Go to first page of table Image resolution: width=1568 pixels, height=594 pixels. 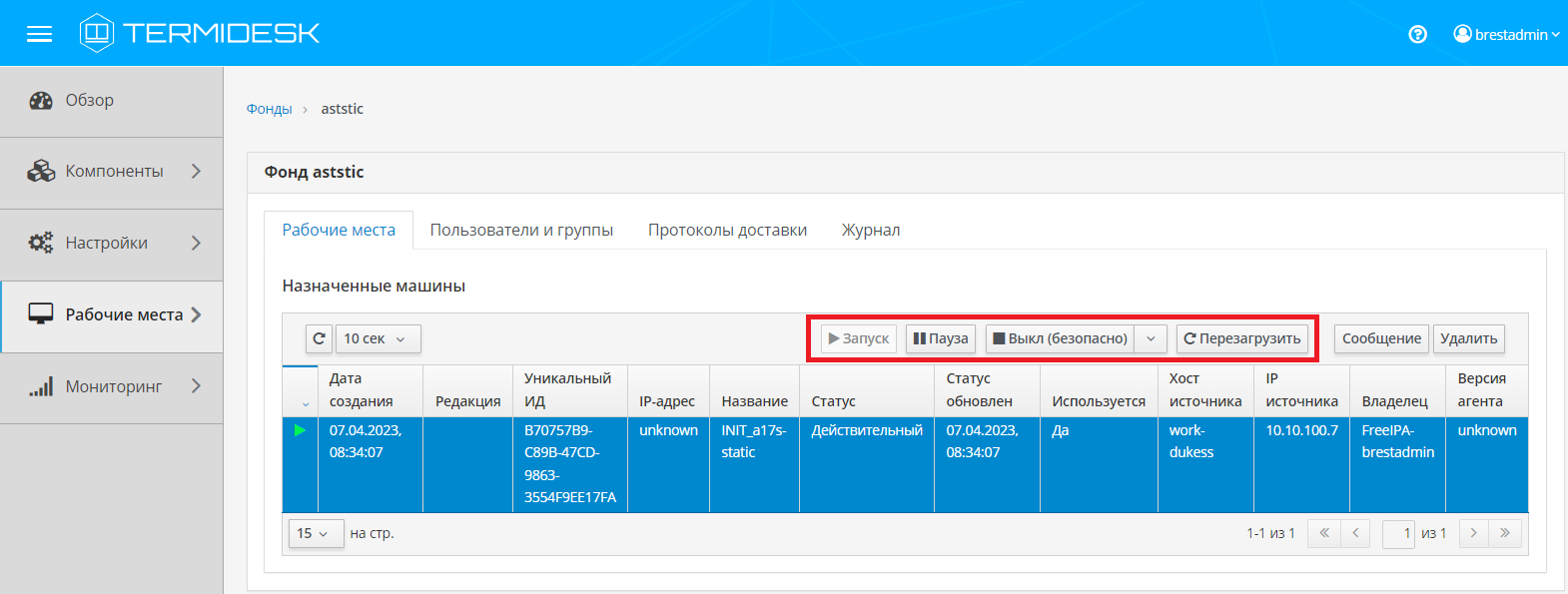pyautogui.click(x=1324, y=533)
